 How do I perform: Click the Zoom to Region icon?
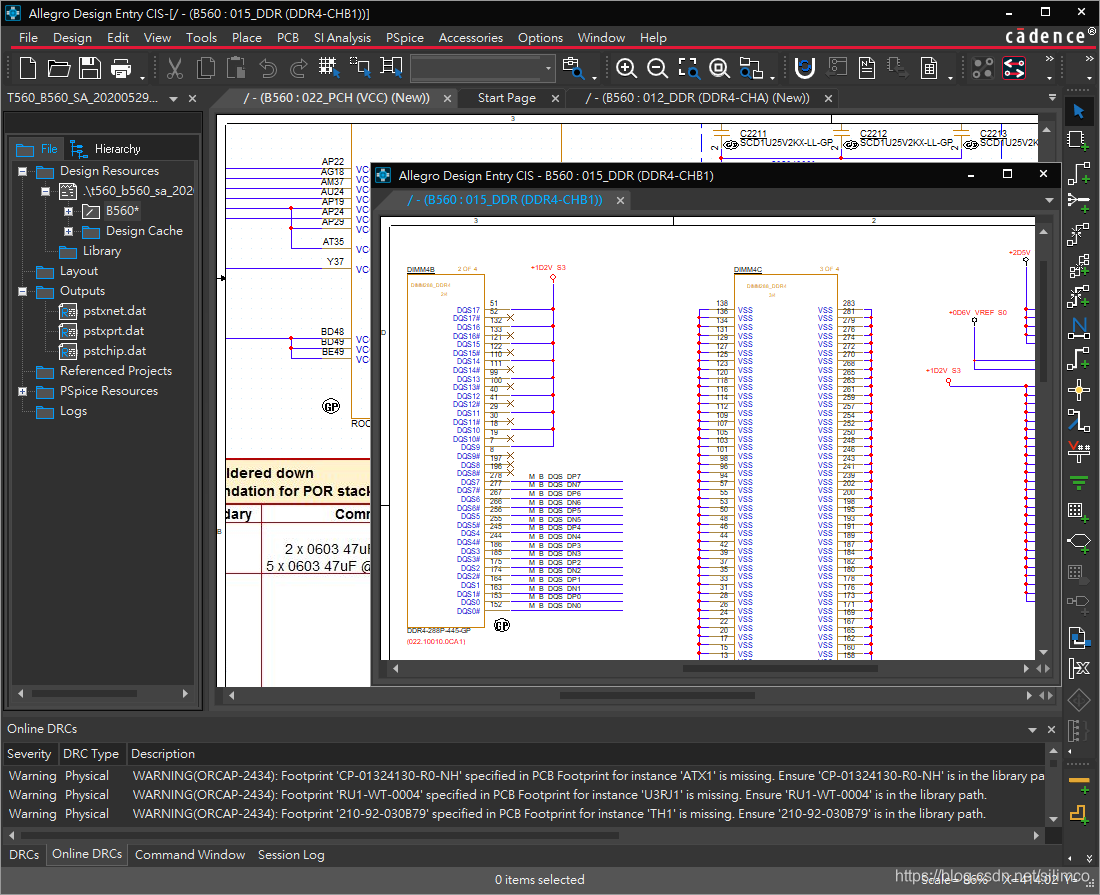pos(689,68)
